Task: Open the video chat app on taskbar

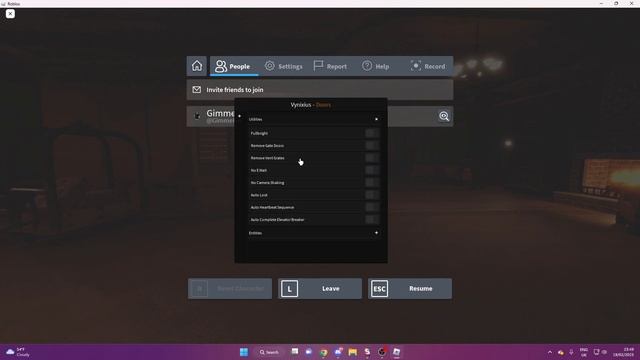Action: [309, 352]
